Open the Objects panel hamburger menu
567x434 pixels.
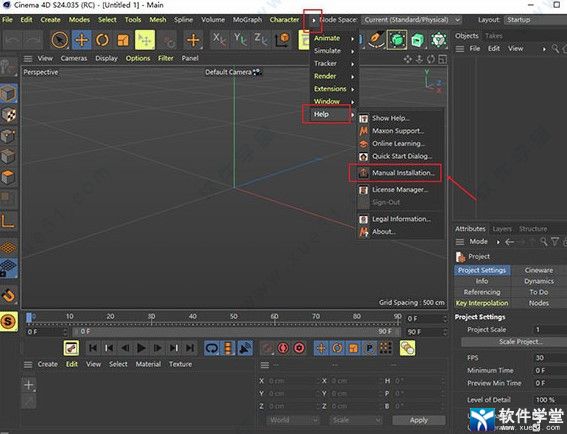coord(460,49)
